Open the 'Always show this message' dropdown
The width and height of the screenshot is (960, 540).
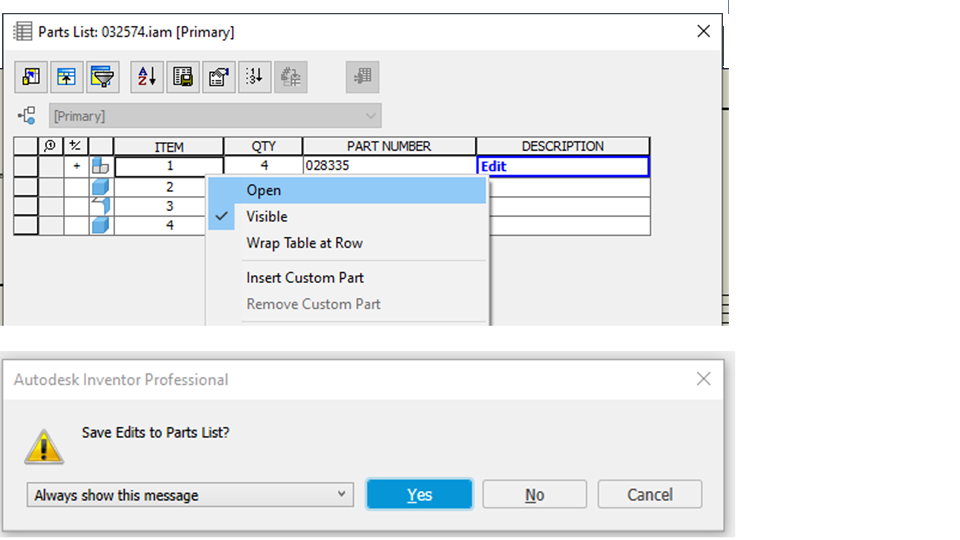[x=190, y=495]
